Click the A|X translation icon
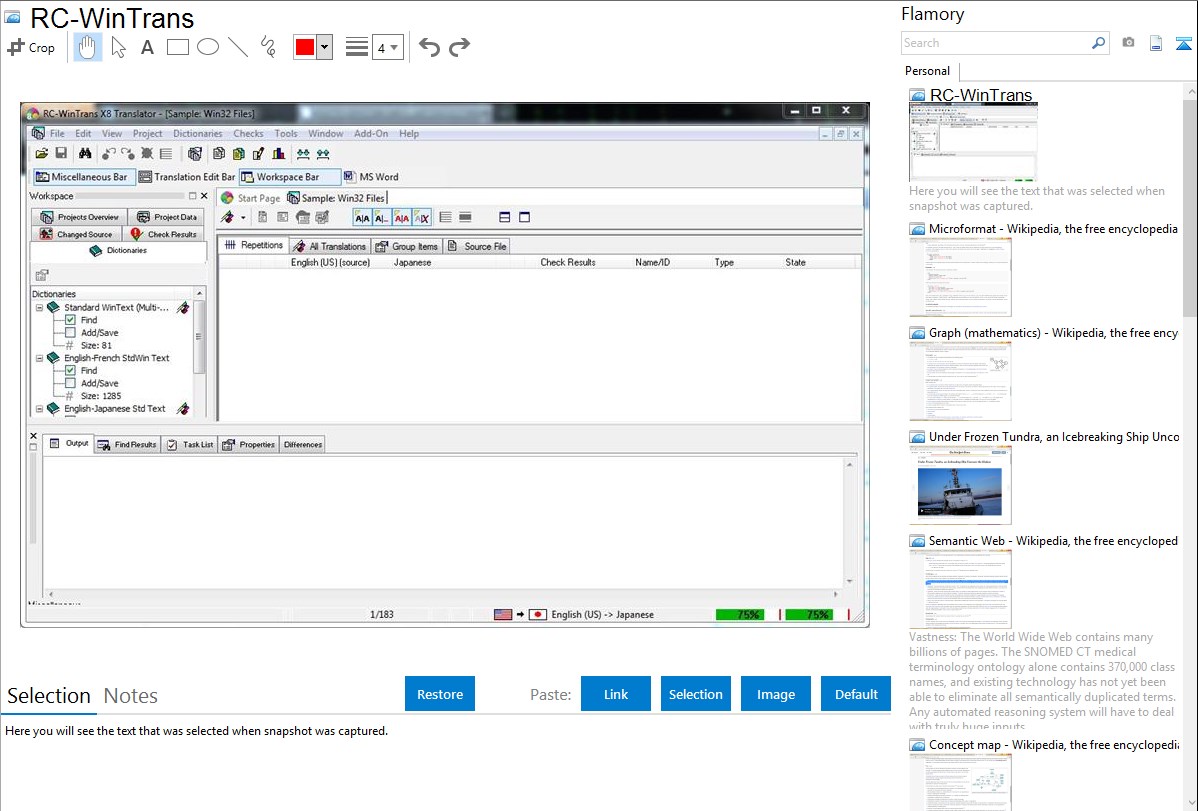1198x811 pixels. (422, 218)
